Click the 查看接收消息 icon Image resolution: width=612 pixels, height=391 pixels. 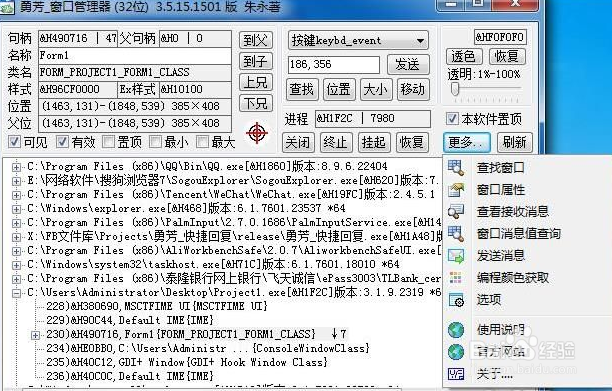click(x=455, y=211)
